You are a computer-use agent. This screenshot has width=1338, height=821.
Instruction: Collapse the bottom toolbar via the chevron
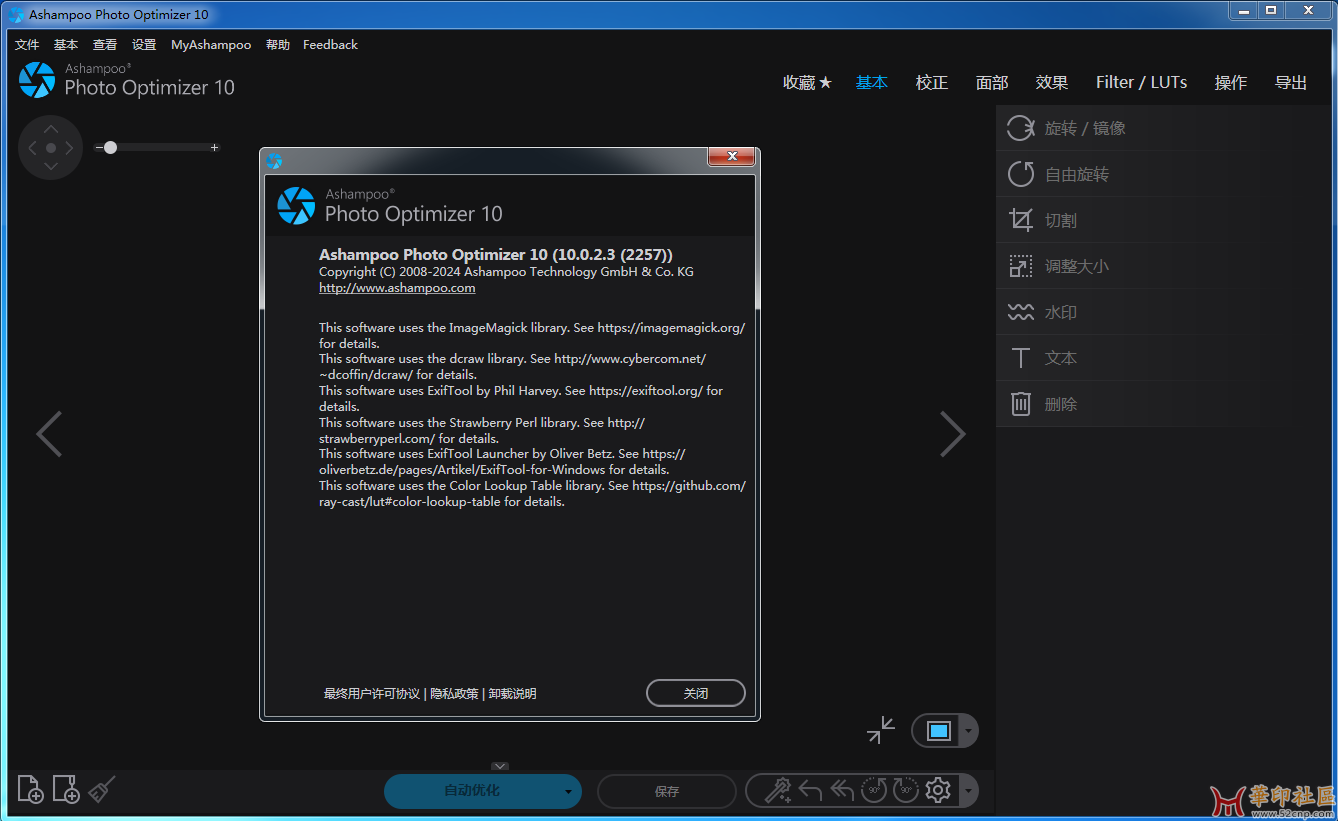[x=500, y=766]
